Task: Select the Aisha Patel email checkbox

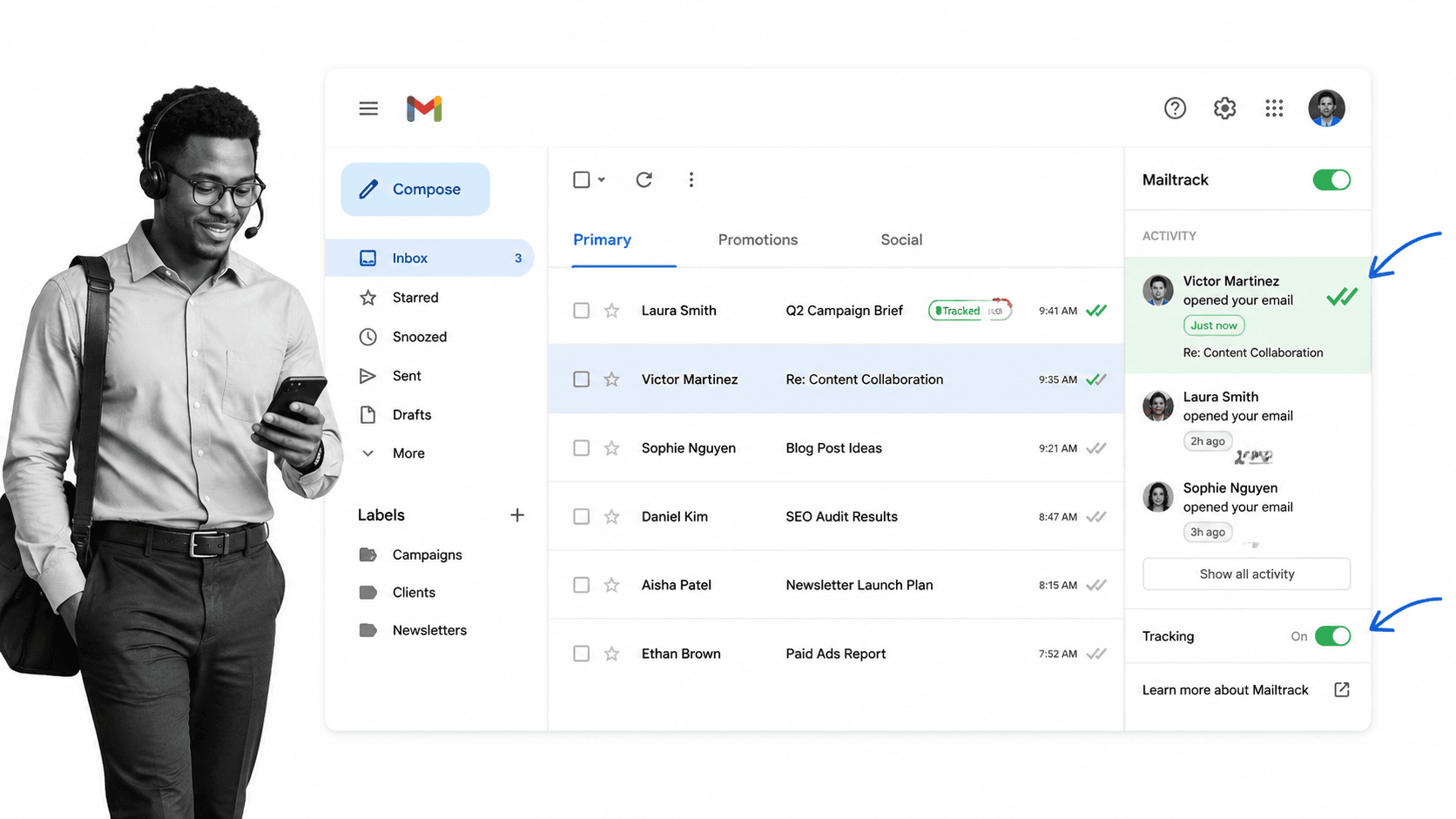Action: coord(582,586)
